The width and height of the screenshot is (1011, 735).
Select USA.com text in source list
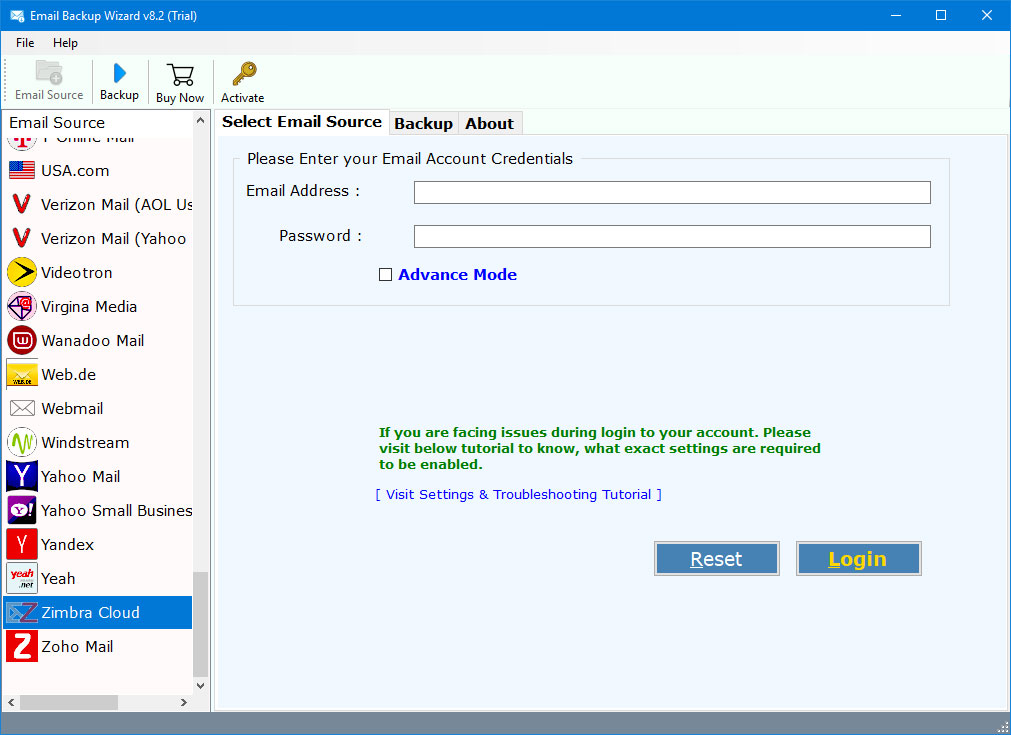[75, 171]
